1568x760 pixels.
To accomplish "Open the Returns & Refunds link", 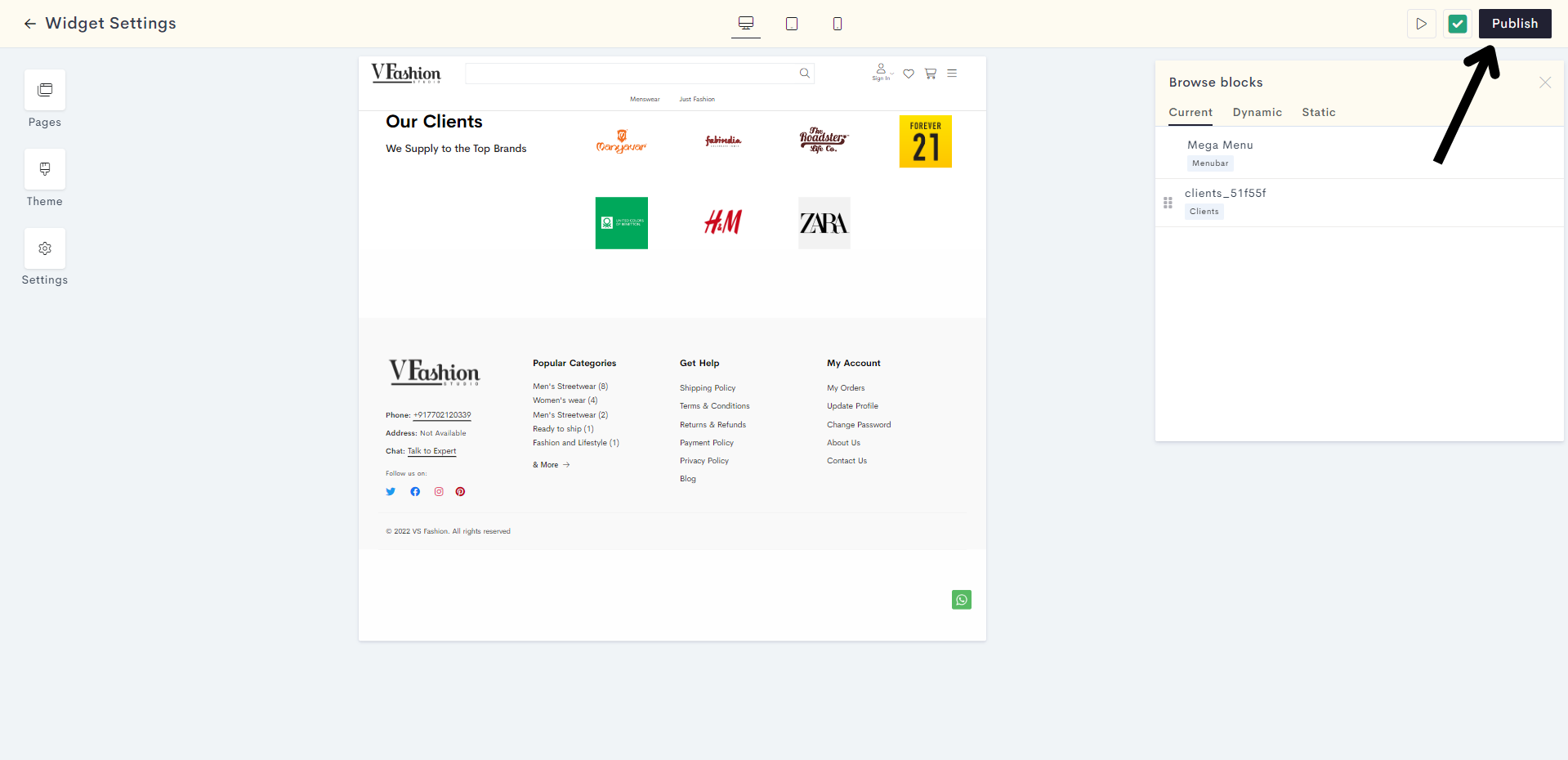I will click(713, 425).
